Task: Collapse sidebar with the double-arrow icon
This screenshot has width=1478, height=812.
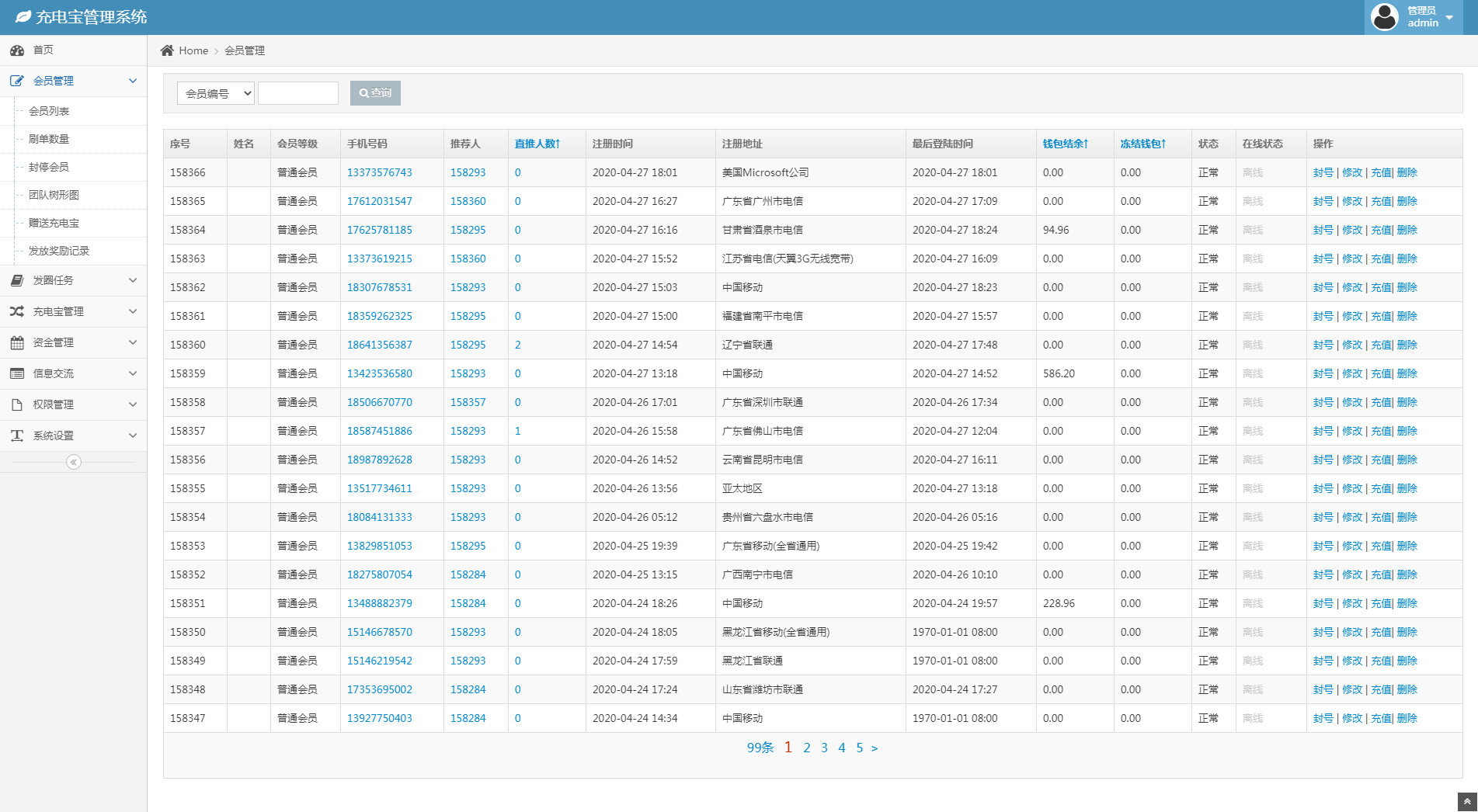Action: (74, 462)
